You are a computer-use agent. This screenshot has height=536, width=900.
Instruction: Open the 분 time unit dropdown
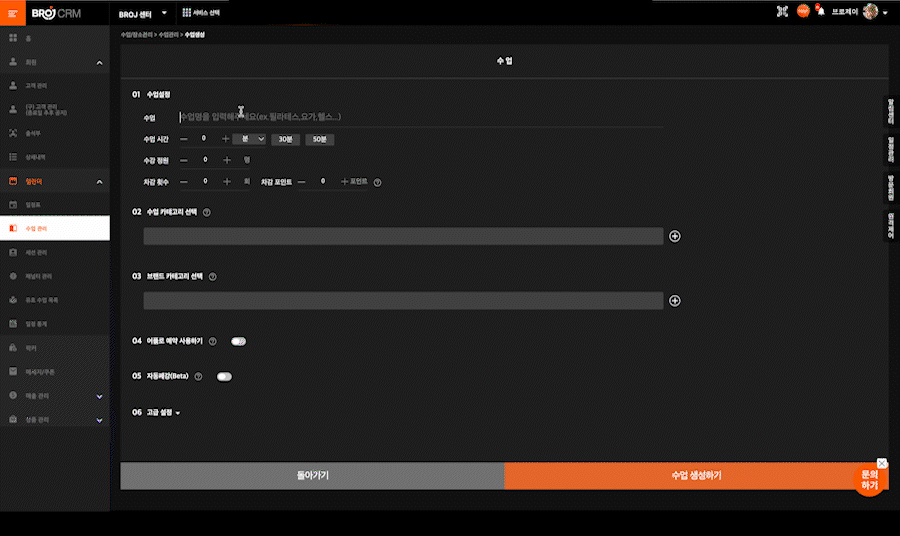coord(249,139)
